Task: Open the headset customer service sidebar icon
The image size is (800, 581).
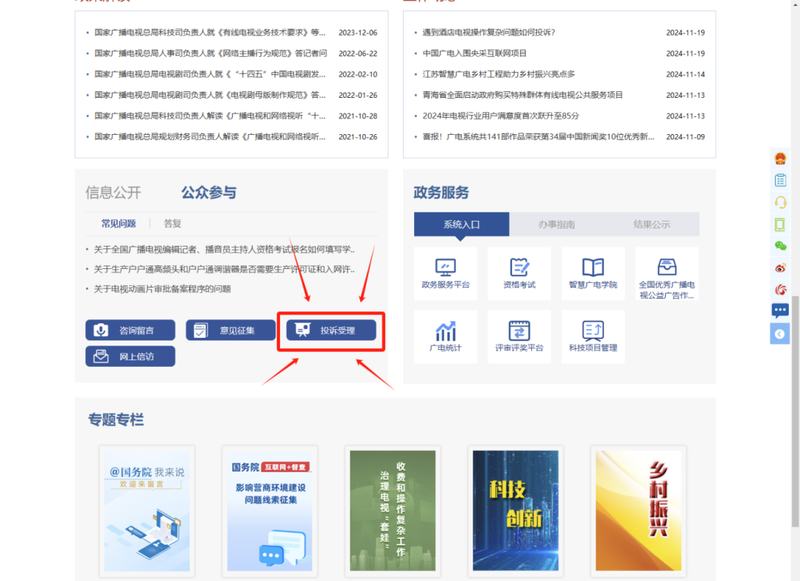Action: 780,202
